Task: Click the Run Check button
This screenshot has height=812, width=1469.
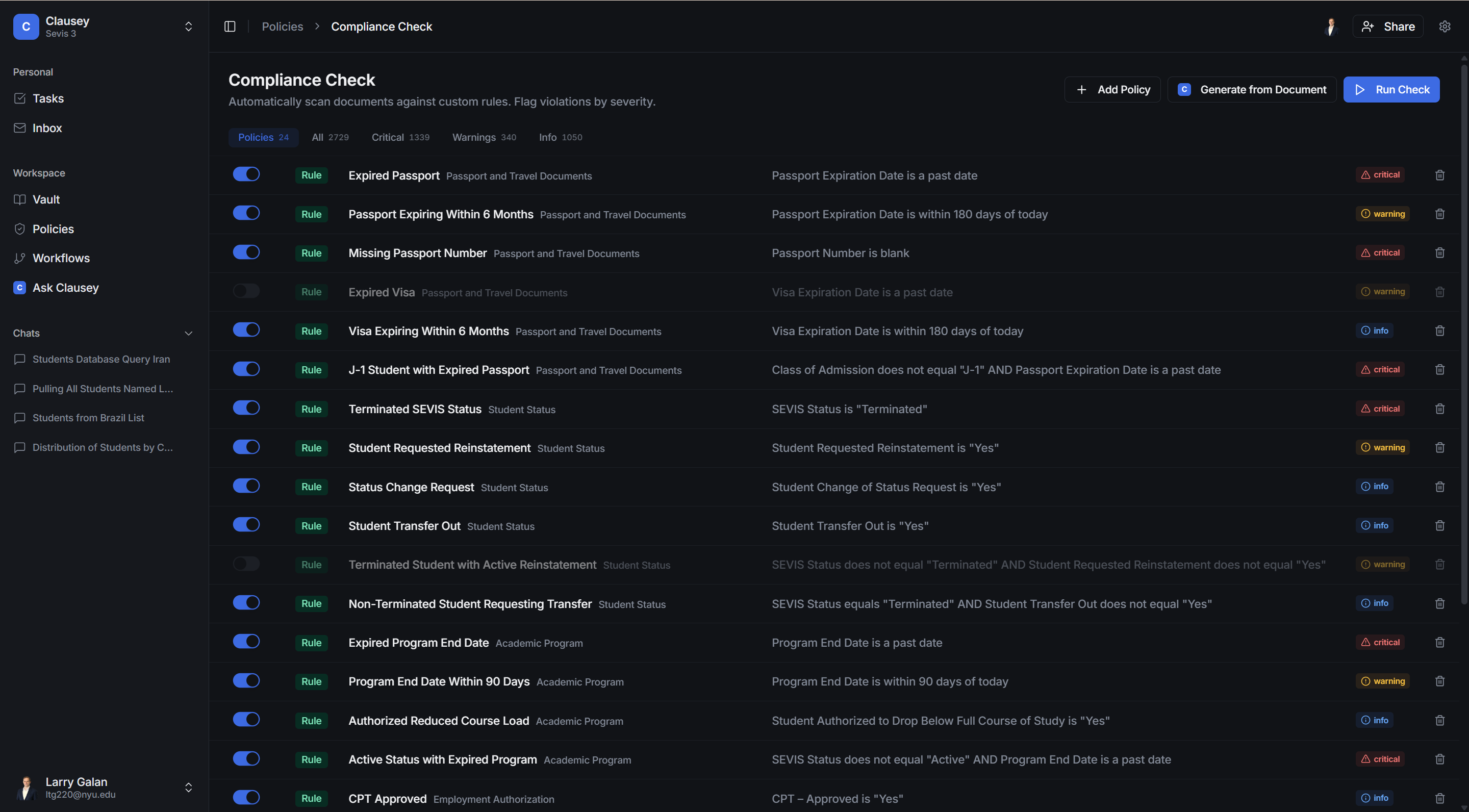Action: click(x=1391, y=90)
